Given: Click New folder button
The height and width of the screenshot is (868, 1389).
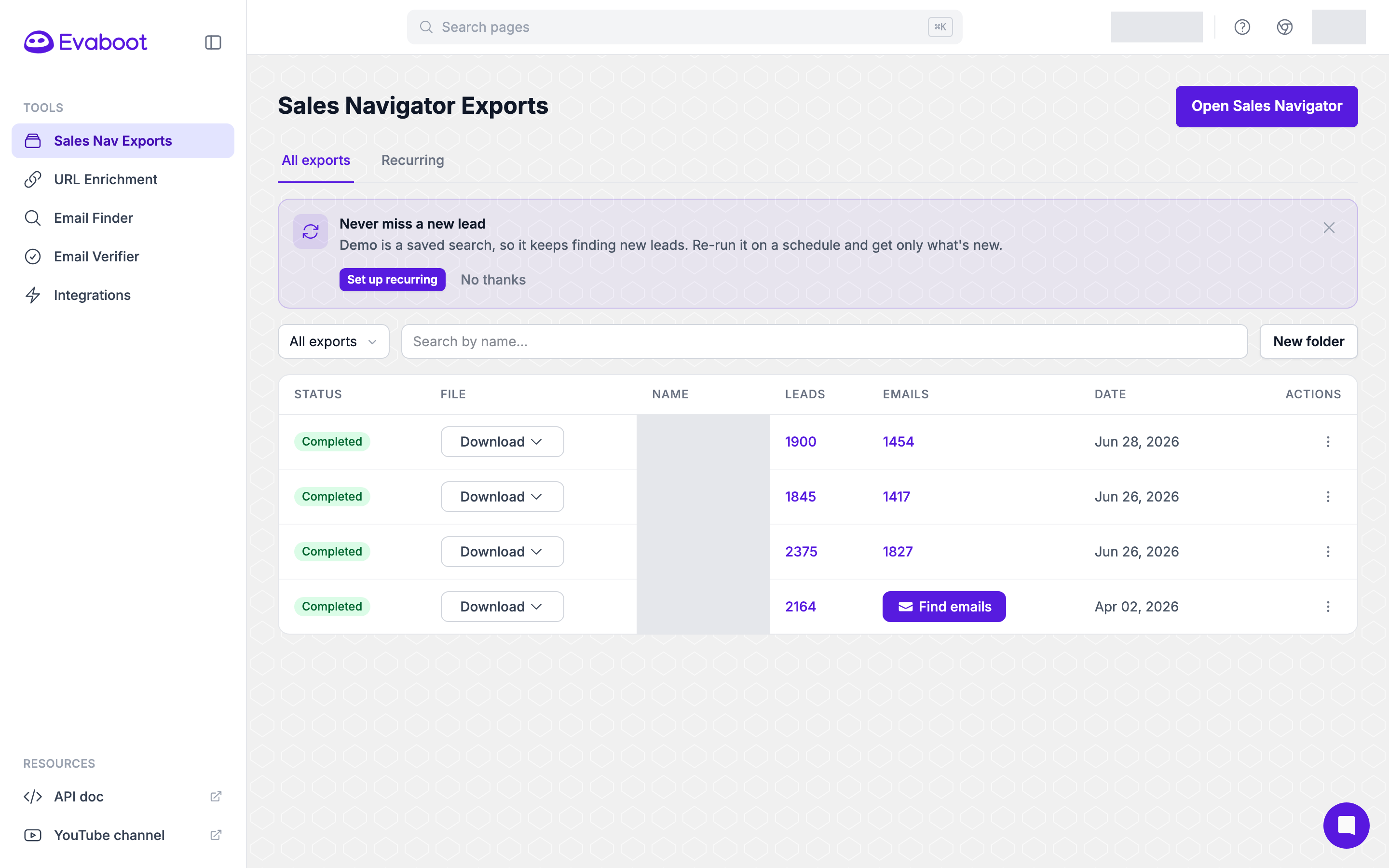Looking at the screenshot, I should click(1308, 341).
